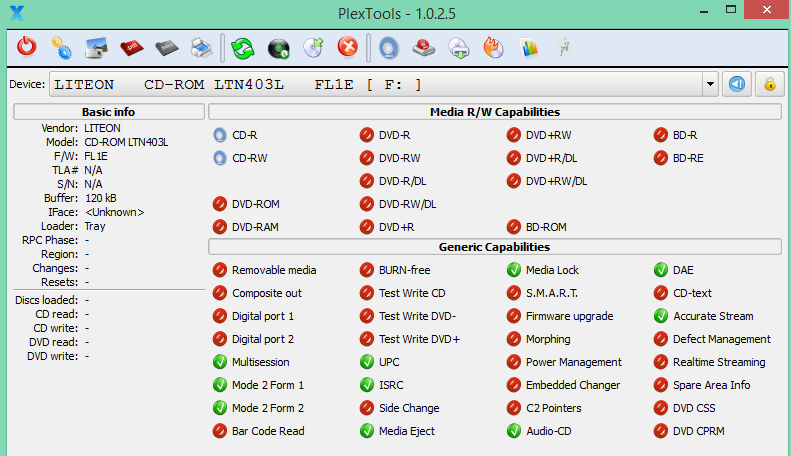Click the Loader value Tray
The width and height of the screenshot is (791, 456).
point(95,226)
